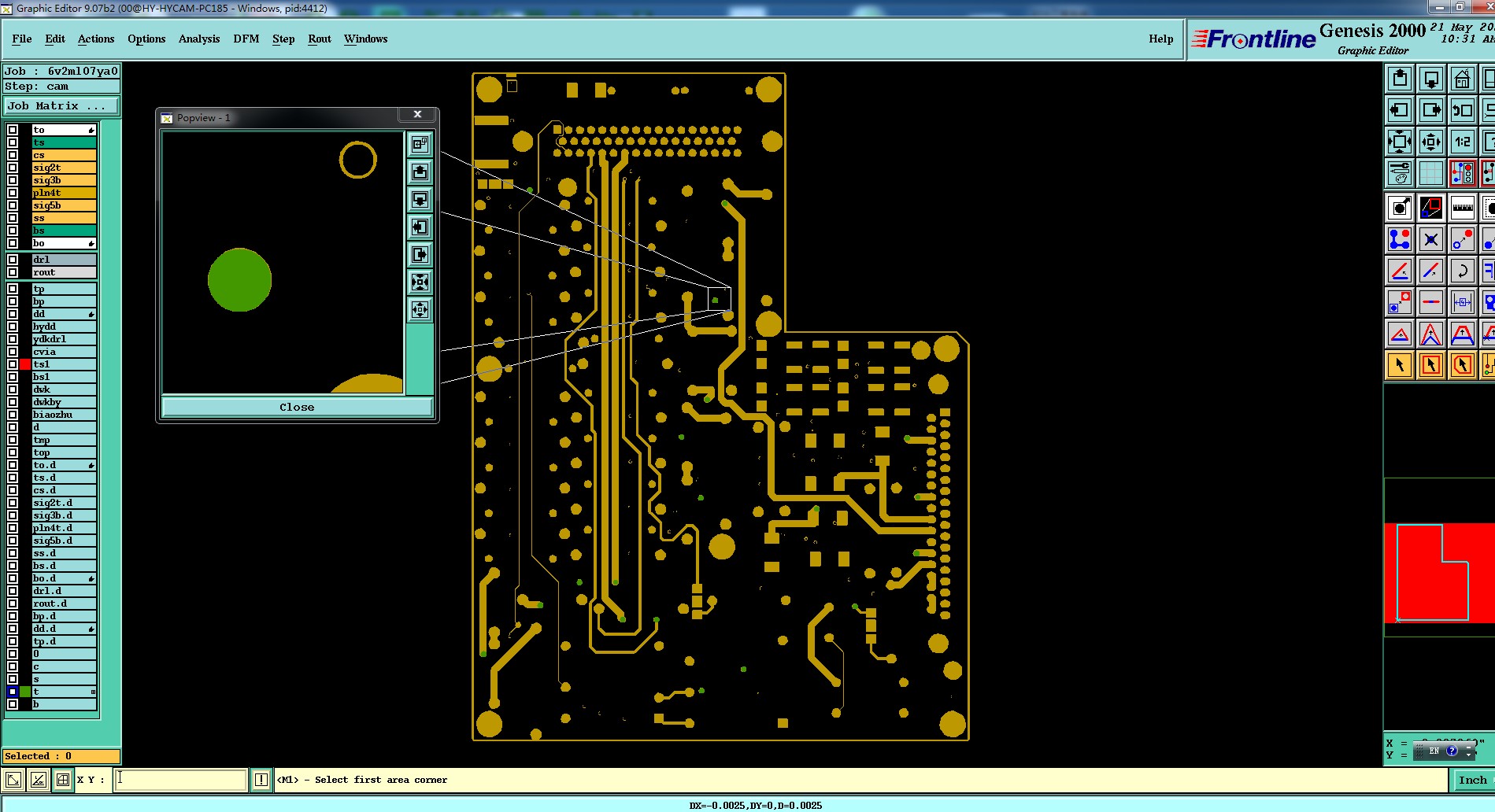Screen dimensions: 1495x812
Task: Toggle checkbox for layer sig2t
Action: pyautogui.click(x=13, y=168)
